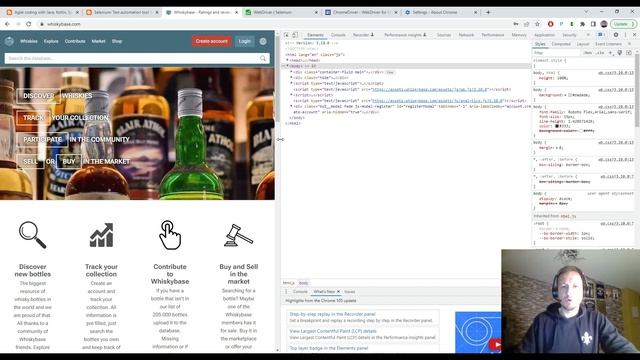Open the Recorder tab
This screenshot has height=360, width=640.
[363, 35]
